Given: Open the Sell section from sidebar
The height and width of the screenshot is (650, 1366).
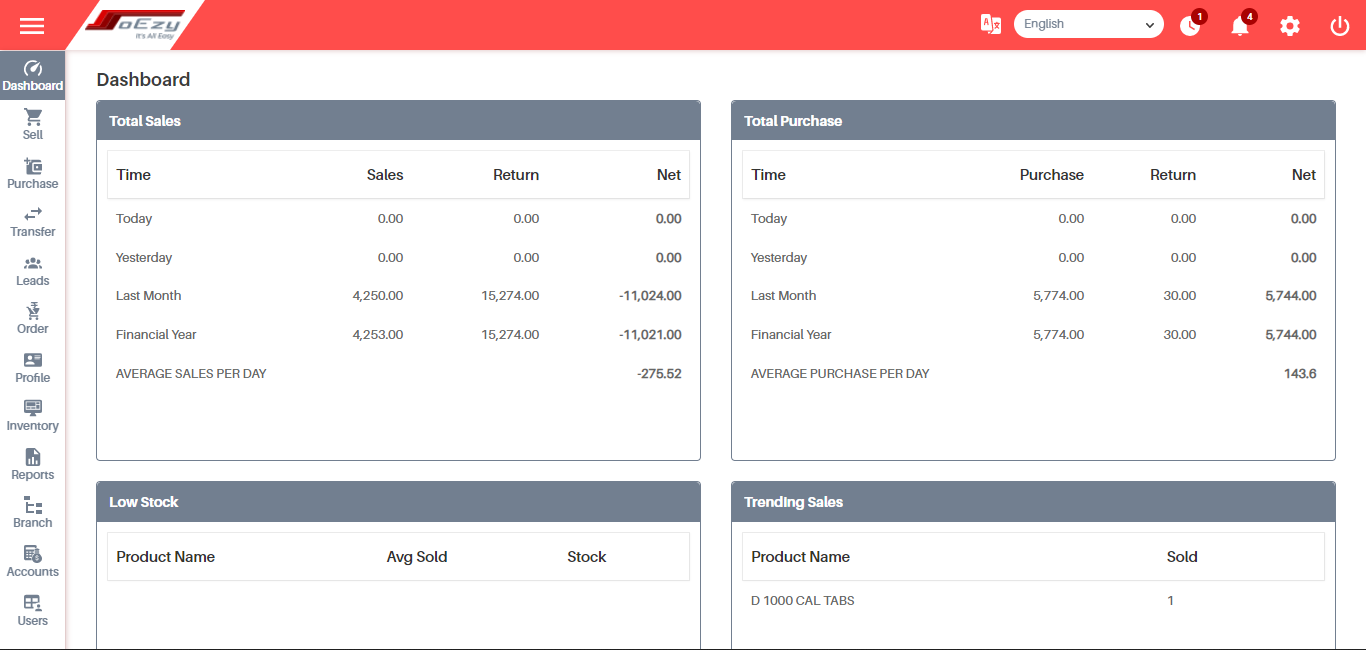Looking at the screenshot, I should pos(32,123).
